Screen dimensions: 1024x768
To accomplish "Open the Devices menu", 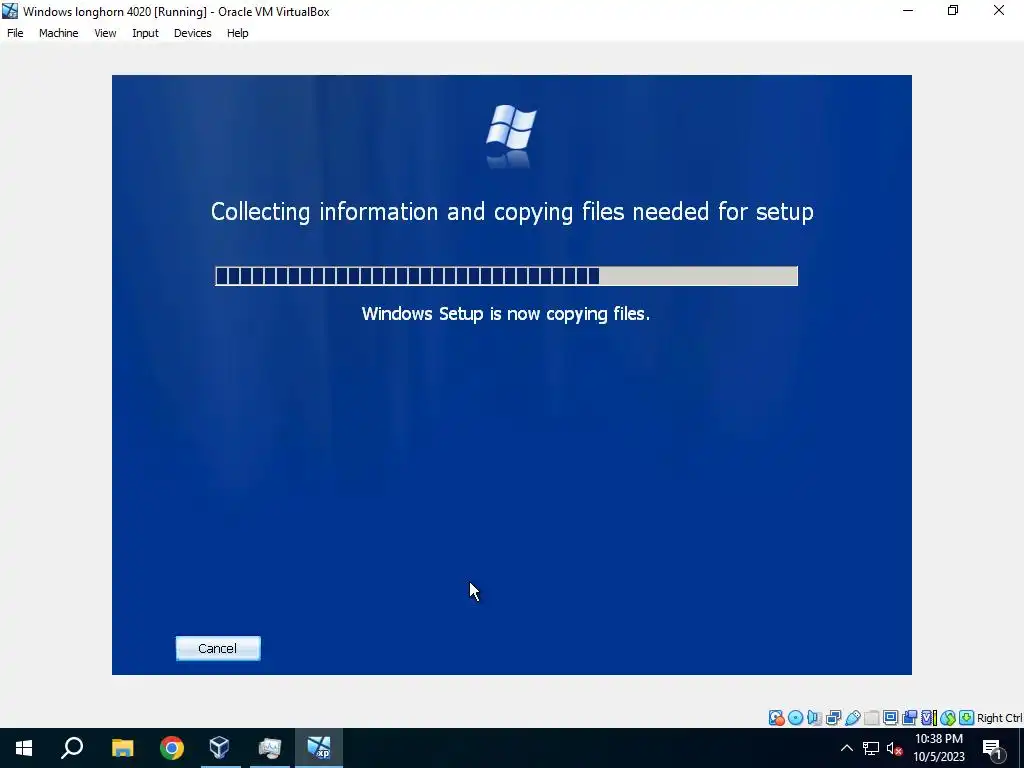I will (193, 33).
